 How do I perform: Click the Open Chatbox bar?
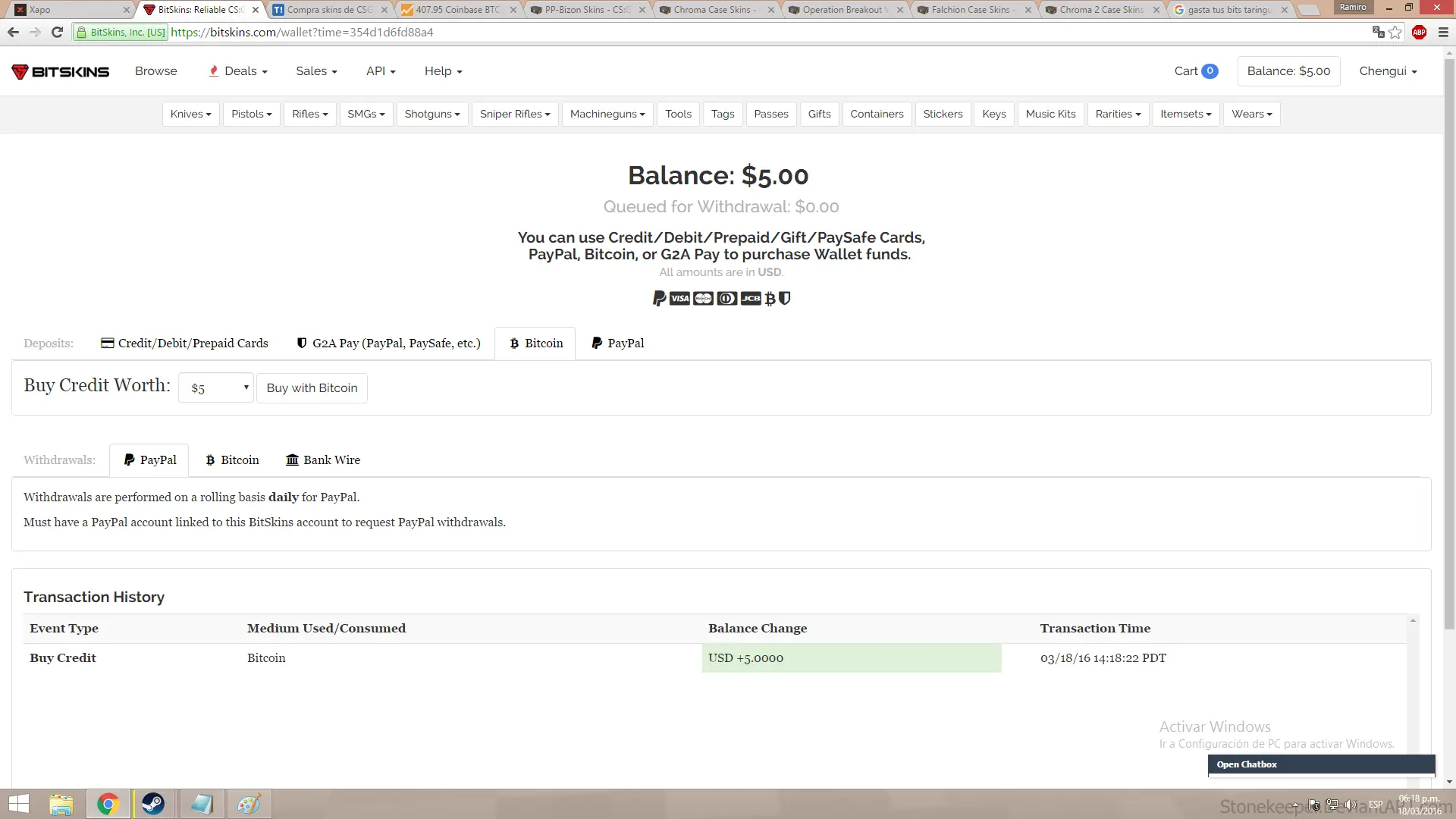(1321, 764)
